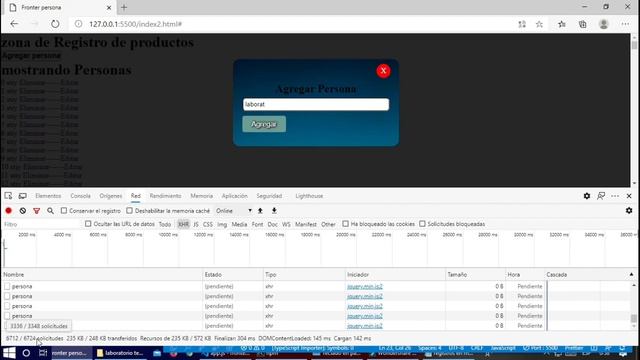
Task: Open the DevTools feedback icon
Action: pyautogui.click(x=601, y=196)
